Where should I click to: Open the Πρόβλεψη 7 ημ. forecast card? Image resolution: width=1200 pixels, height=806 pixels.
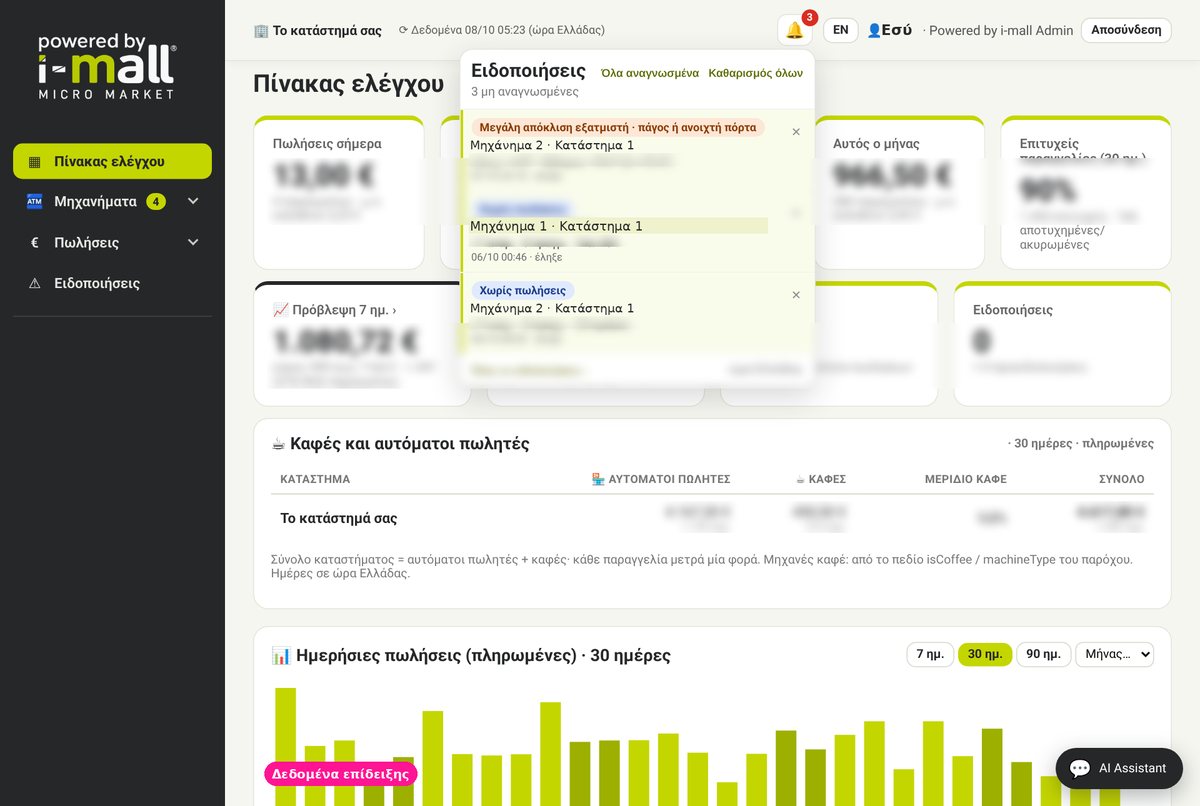[x=362, y=344]
